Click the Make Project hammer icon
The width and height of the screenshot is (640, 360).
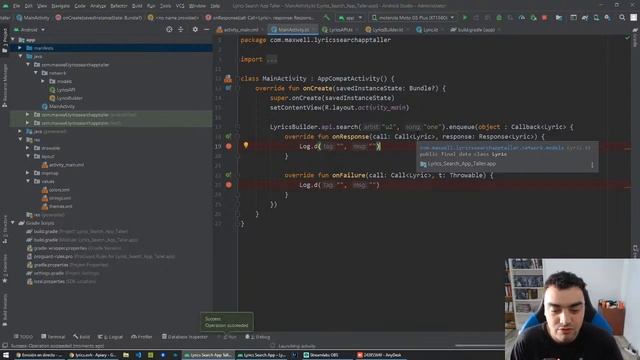pyautogui.click(x=326, y=18)
